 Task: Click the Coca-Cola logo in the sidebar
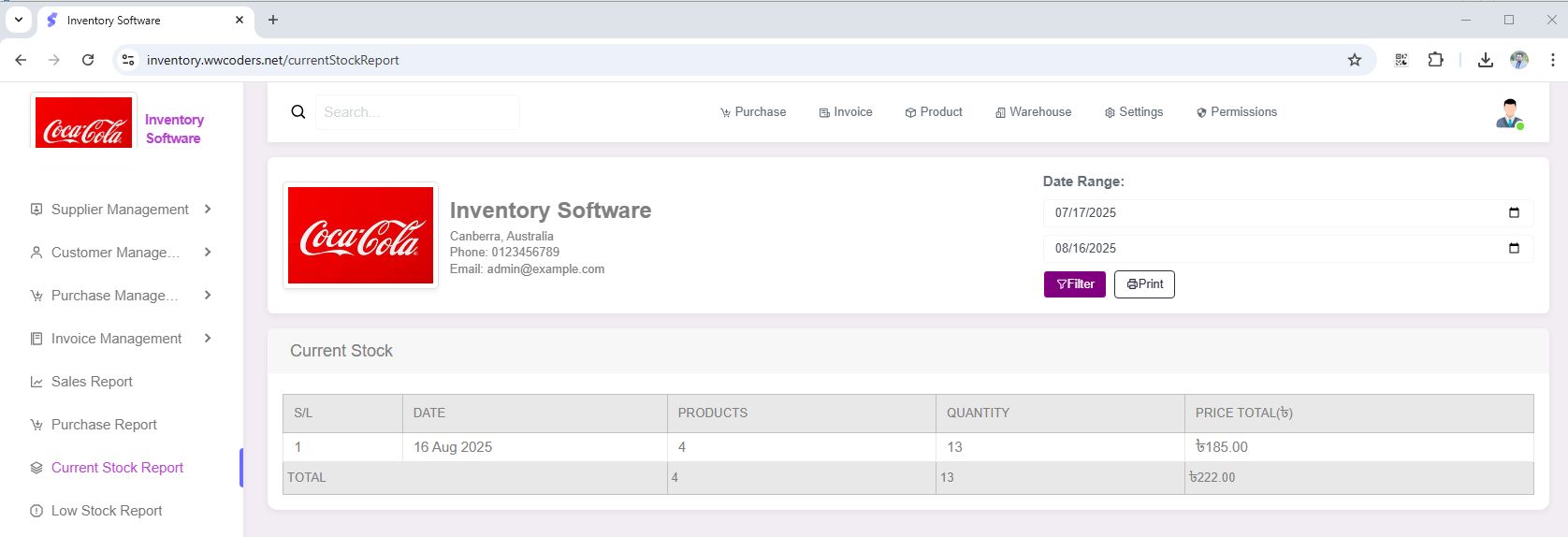[83, 123]
